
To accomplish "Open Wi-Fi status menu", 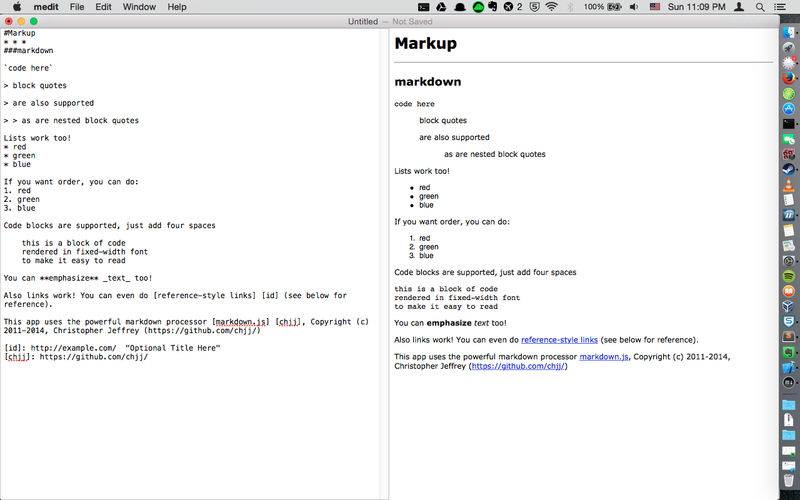I will click(551, 7).
